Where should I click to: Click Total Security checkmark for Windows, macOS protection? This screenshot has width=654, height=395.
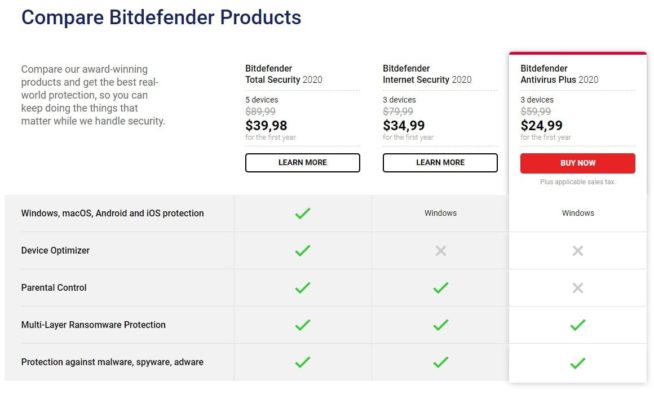coord(303,213)
